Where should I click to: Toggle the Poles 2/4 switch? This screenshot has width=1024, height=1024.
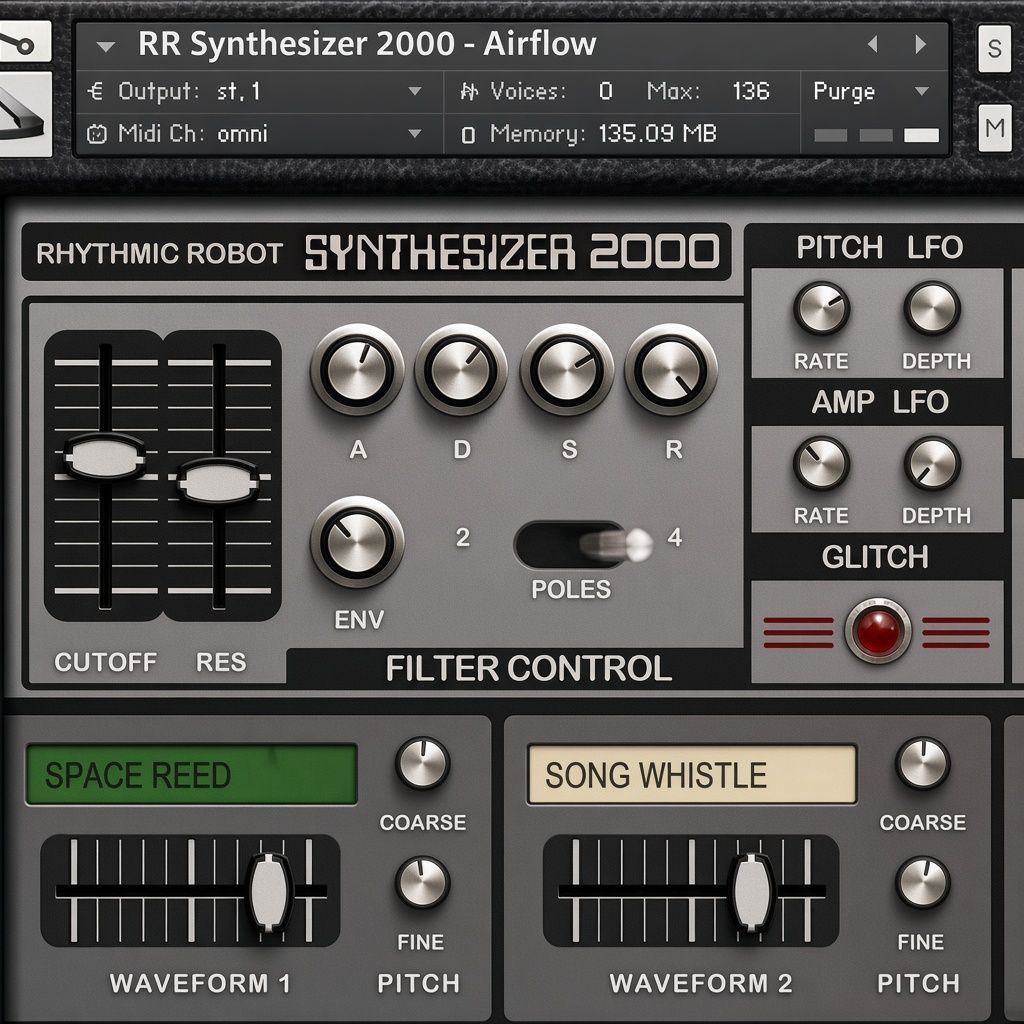pyautogui.click(x=583, y=545)
